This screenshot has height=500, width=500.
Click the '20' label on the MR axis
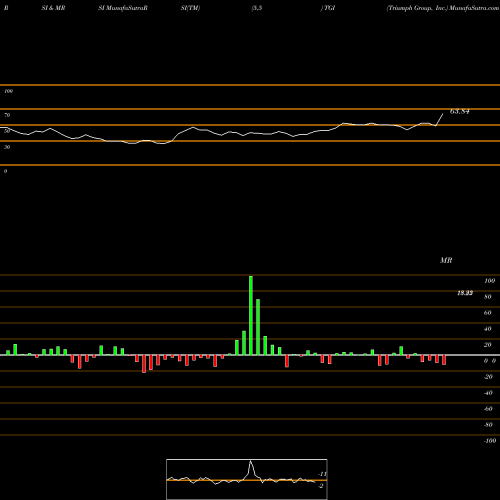pyautogui.click(x=488, y=345)
